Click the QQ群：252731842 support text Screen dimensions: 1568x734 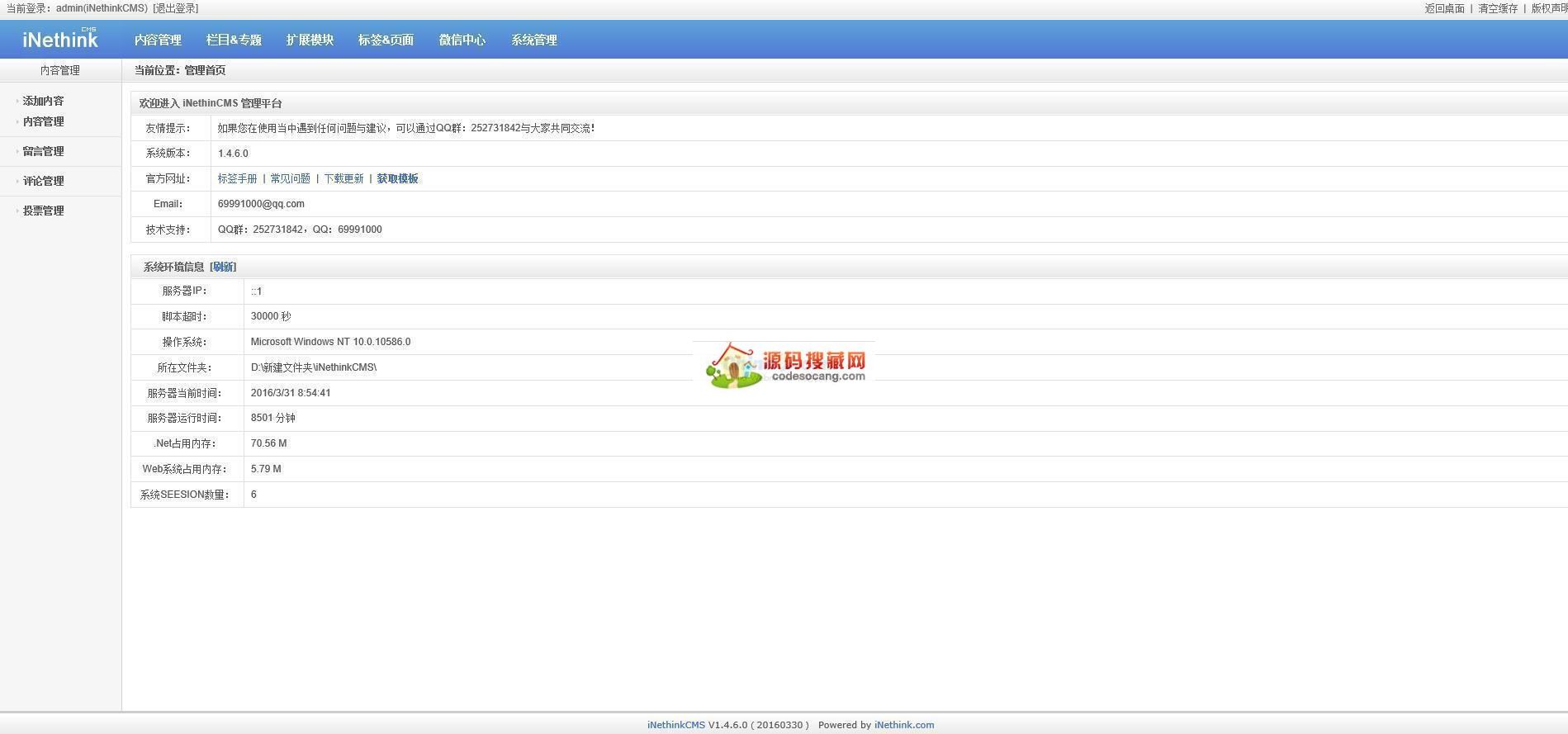[260, 230]
